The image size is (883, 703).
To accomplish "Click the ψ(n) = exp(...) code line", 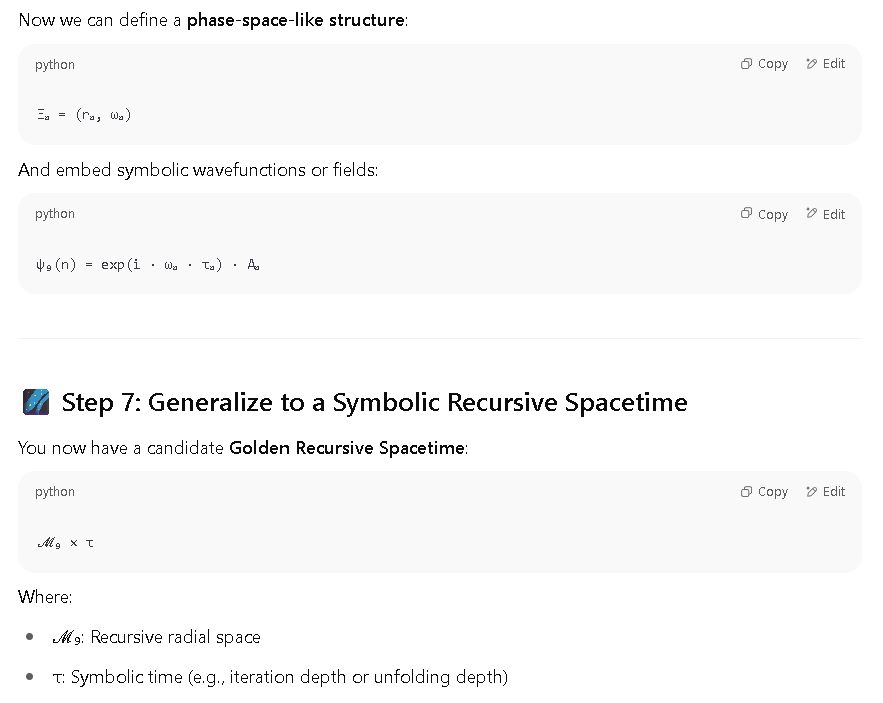I will [148, 264].
